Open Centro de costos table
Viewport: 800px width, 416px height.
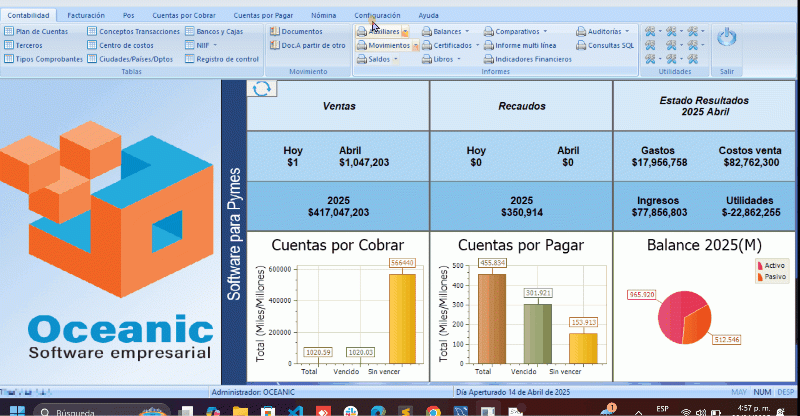coord(125,46)
